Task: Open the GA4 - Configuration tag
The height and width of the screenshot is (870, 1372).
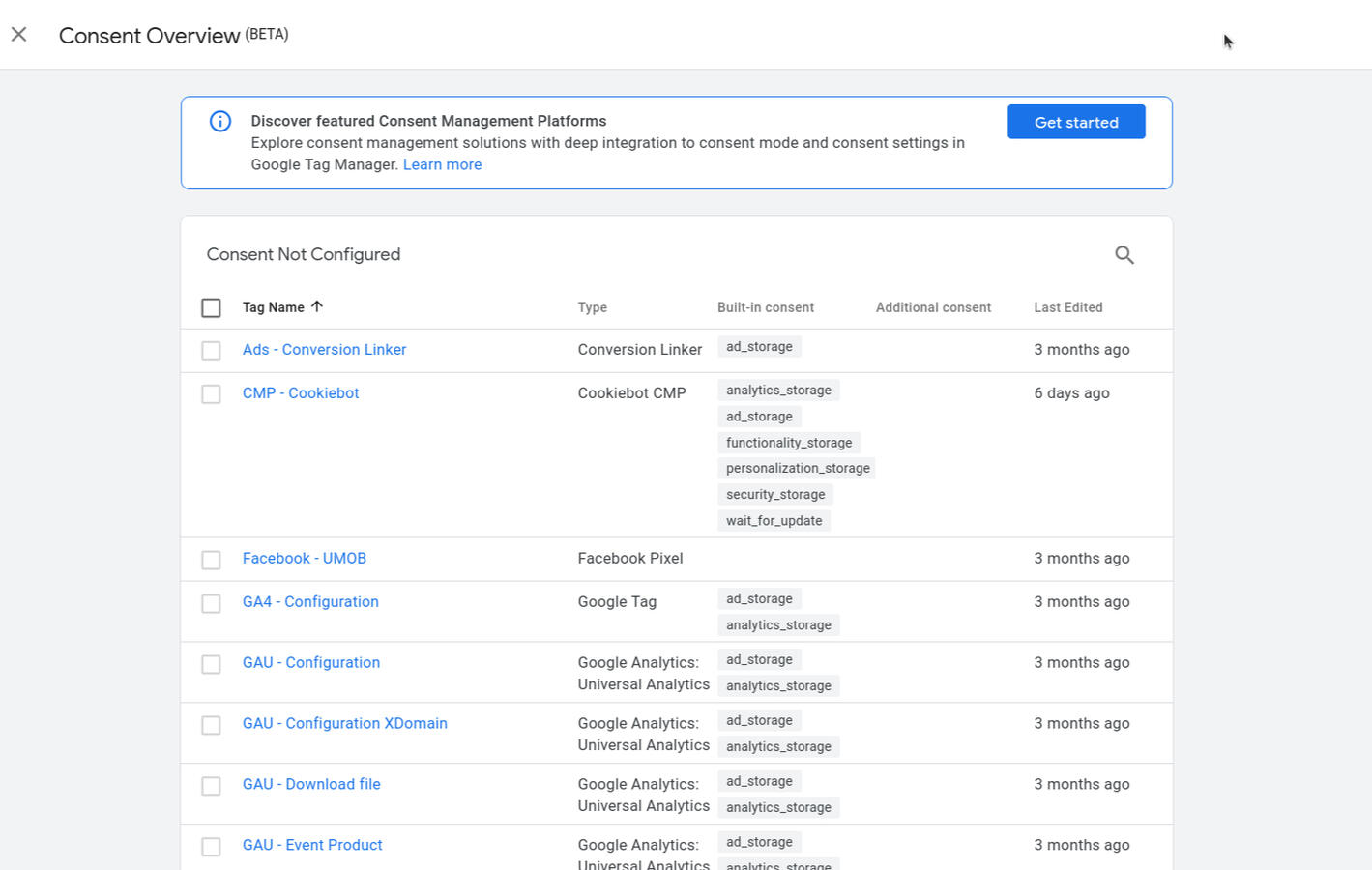Action: [310, 602]
